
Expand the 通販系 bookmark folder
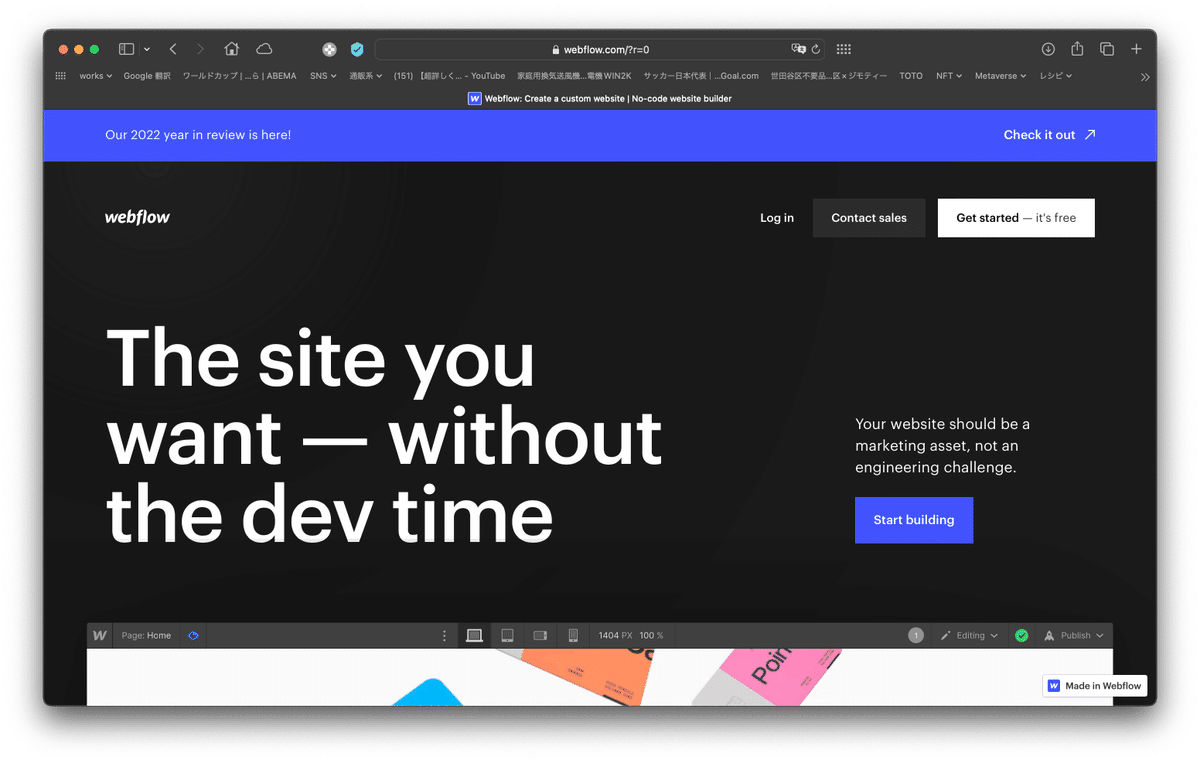click(366, 76)
